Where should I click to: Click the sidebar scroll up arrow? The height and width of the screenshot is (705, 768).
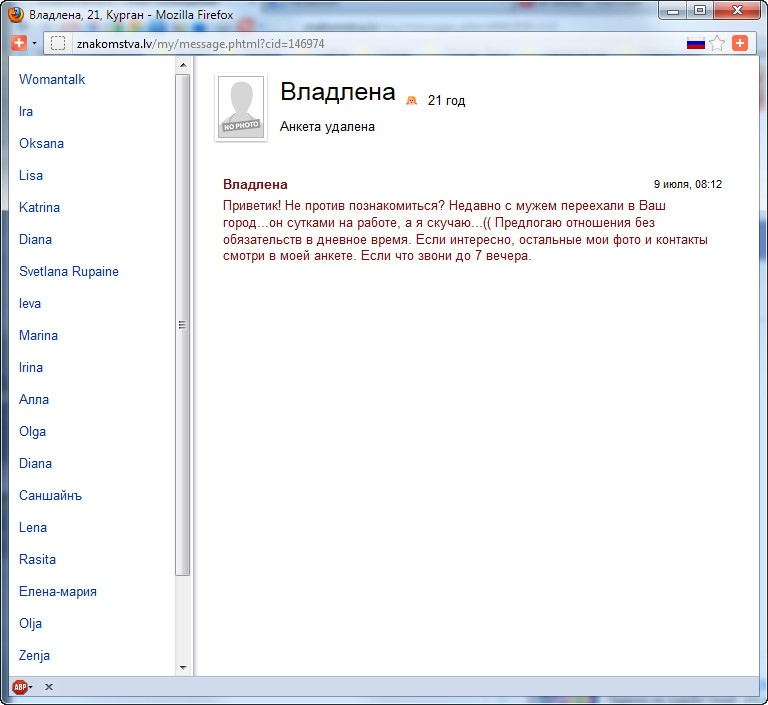pos(183,65)
